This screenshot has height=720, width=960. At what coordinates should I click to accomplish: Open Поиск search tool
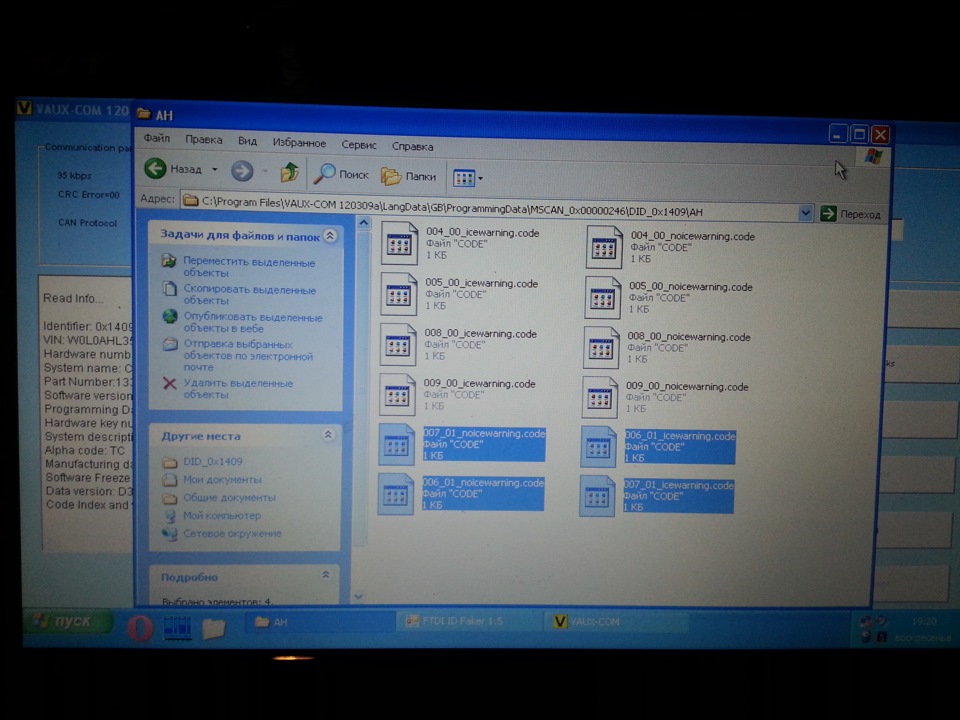click(341, 174)
